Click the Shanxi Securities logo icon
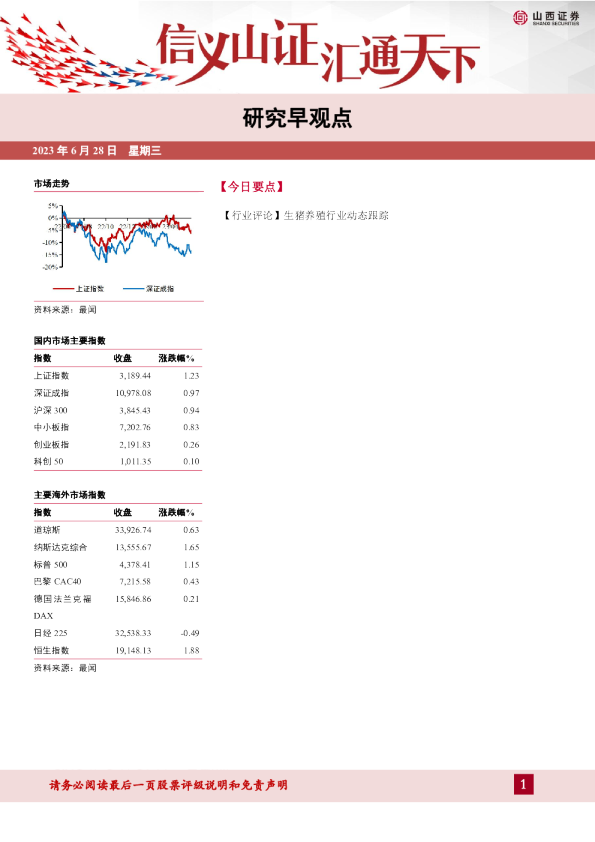 (520, 18)
